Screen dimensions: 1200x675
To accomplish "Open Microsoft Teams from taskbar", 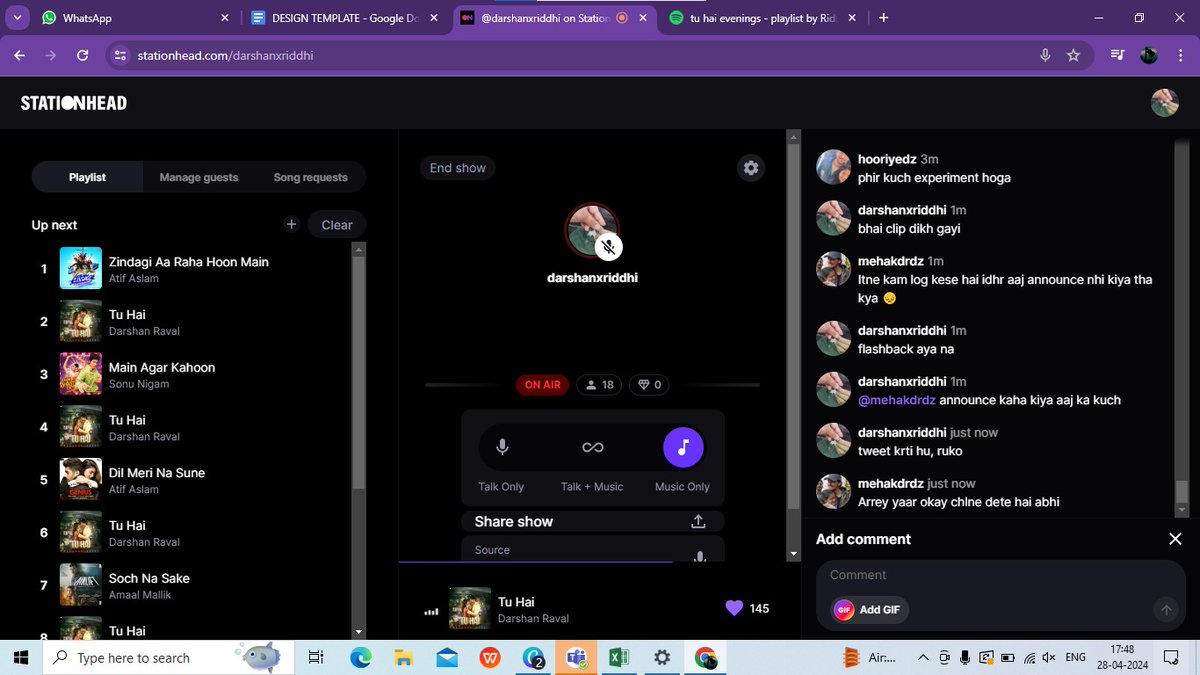I will click(576, 657).
